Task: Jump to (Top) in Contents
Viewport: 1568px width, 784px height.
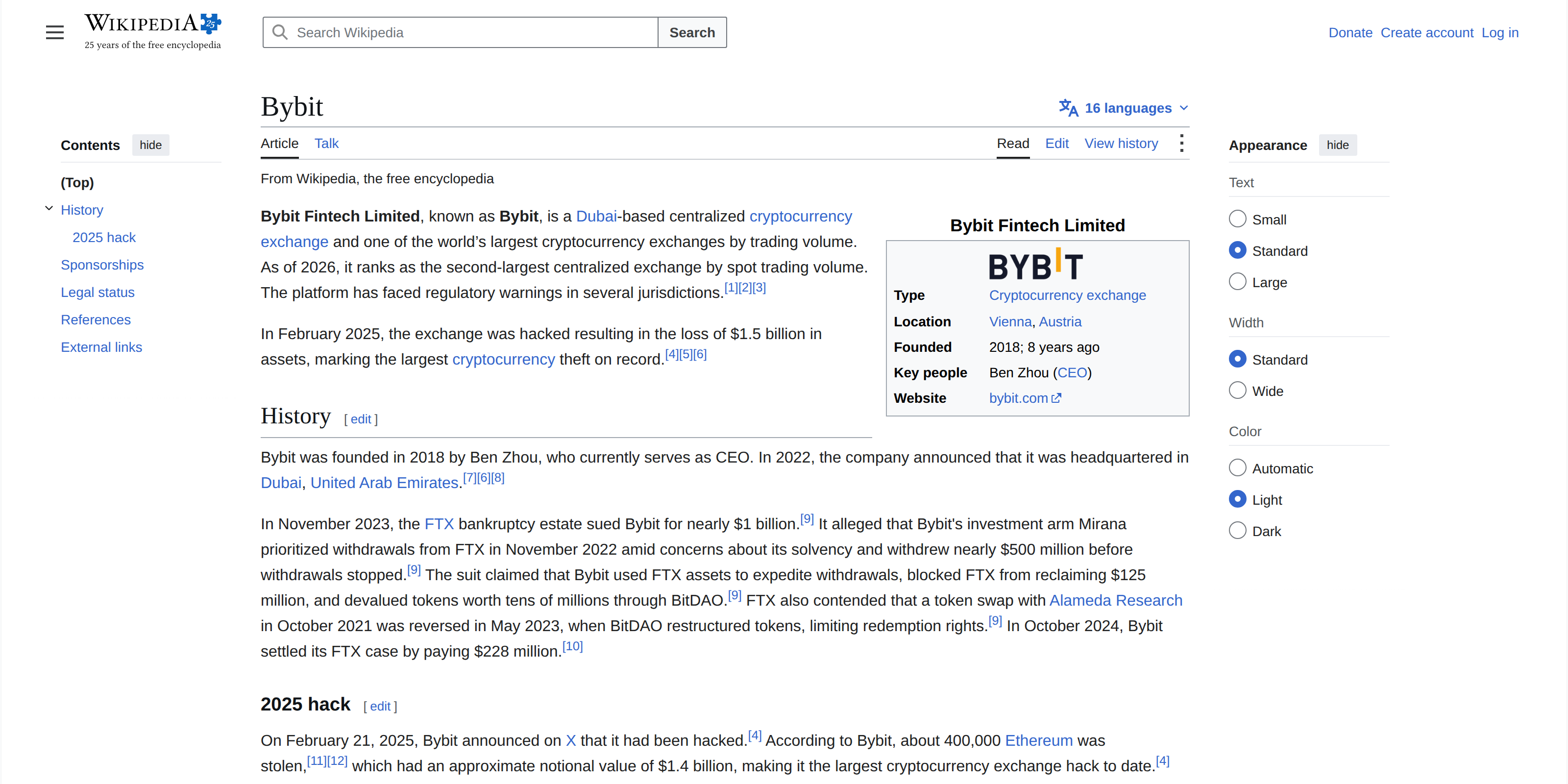Action: (77, 183)
